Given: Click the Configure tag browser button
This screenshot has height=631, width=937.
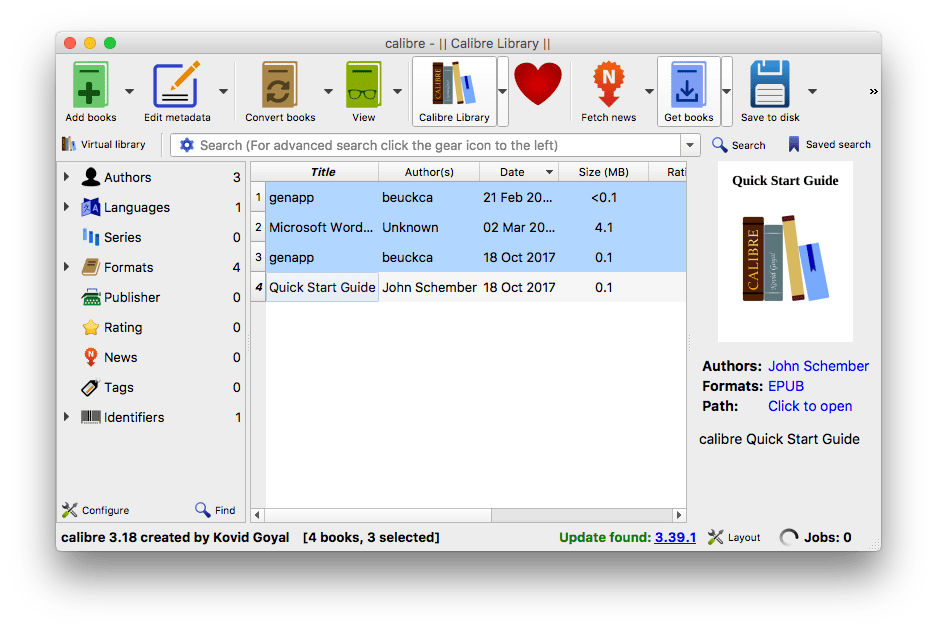Looking at the screenshot, I should (x=96, y=510).
